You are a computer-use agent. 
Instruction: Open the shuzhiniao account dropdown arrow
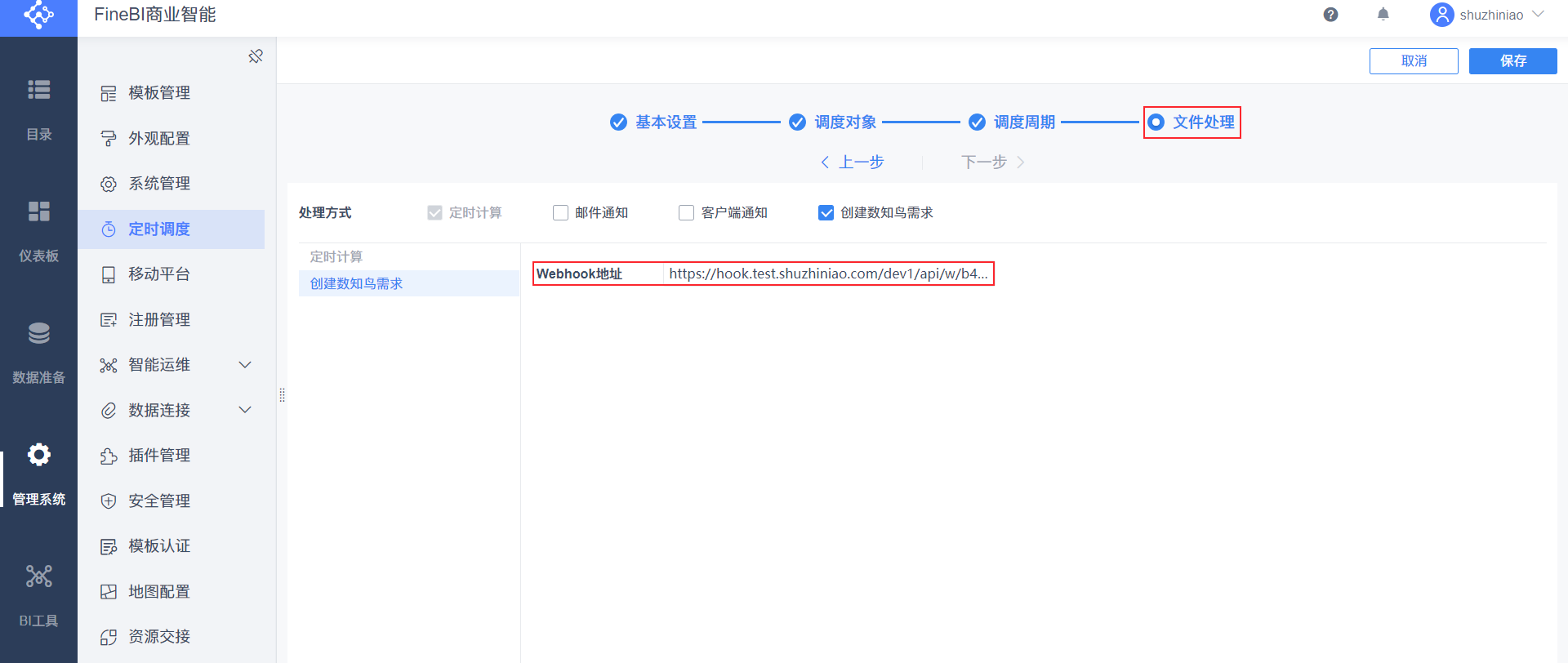[1538, 14]
